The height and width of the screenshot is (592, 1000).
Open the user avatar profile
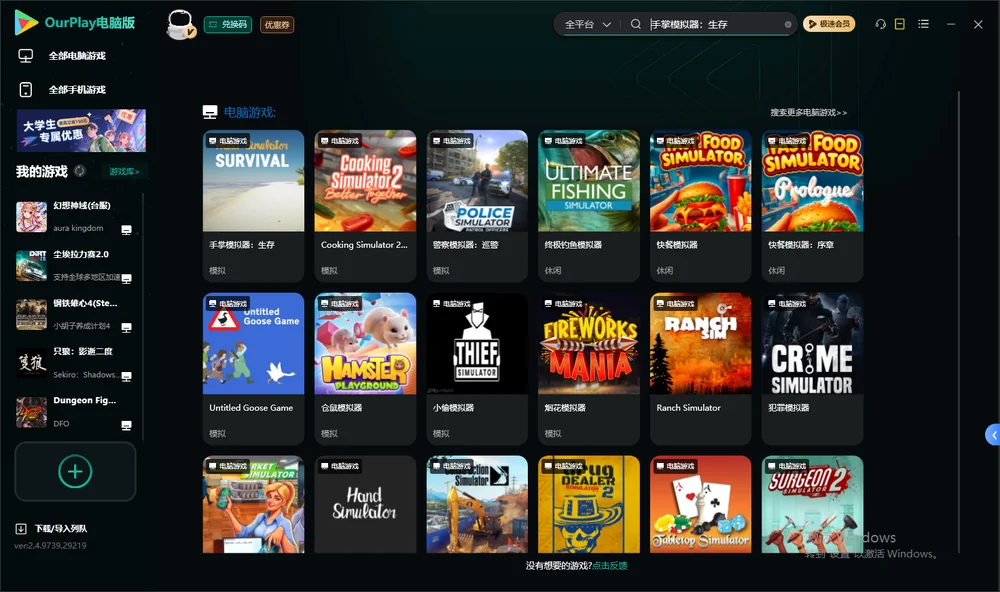180,24
